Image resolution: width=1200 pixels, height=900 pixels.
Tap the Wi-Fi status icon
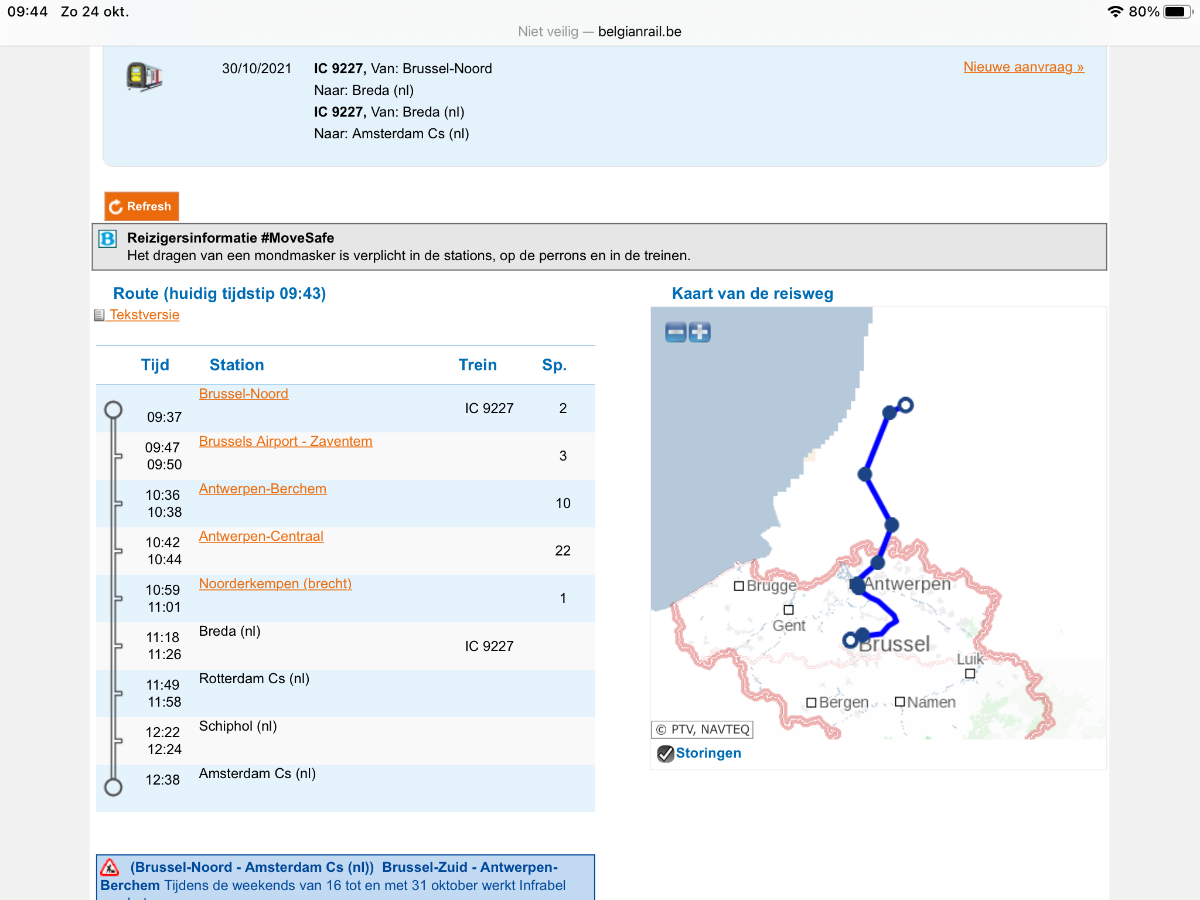click(1115, 12)
